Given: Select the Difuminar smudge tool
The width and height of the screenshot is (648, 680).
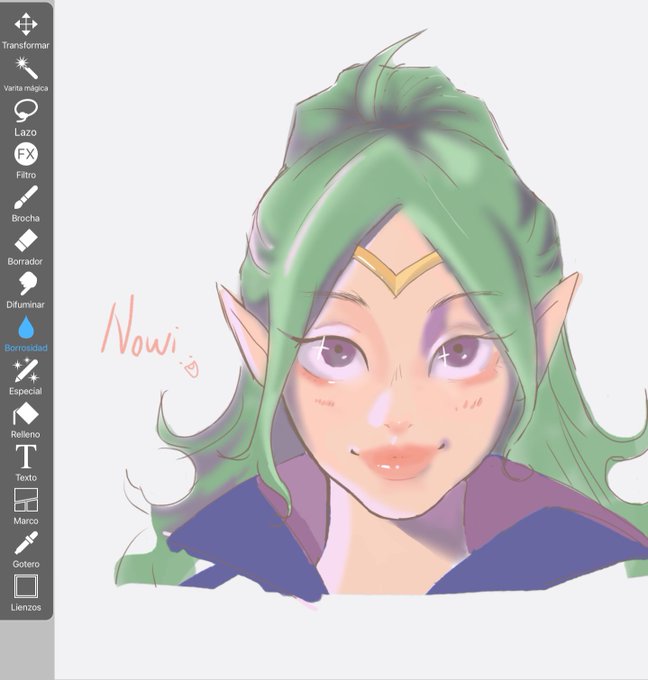Looking at the screenshot, I should (x=26, y=290).
